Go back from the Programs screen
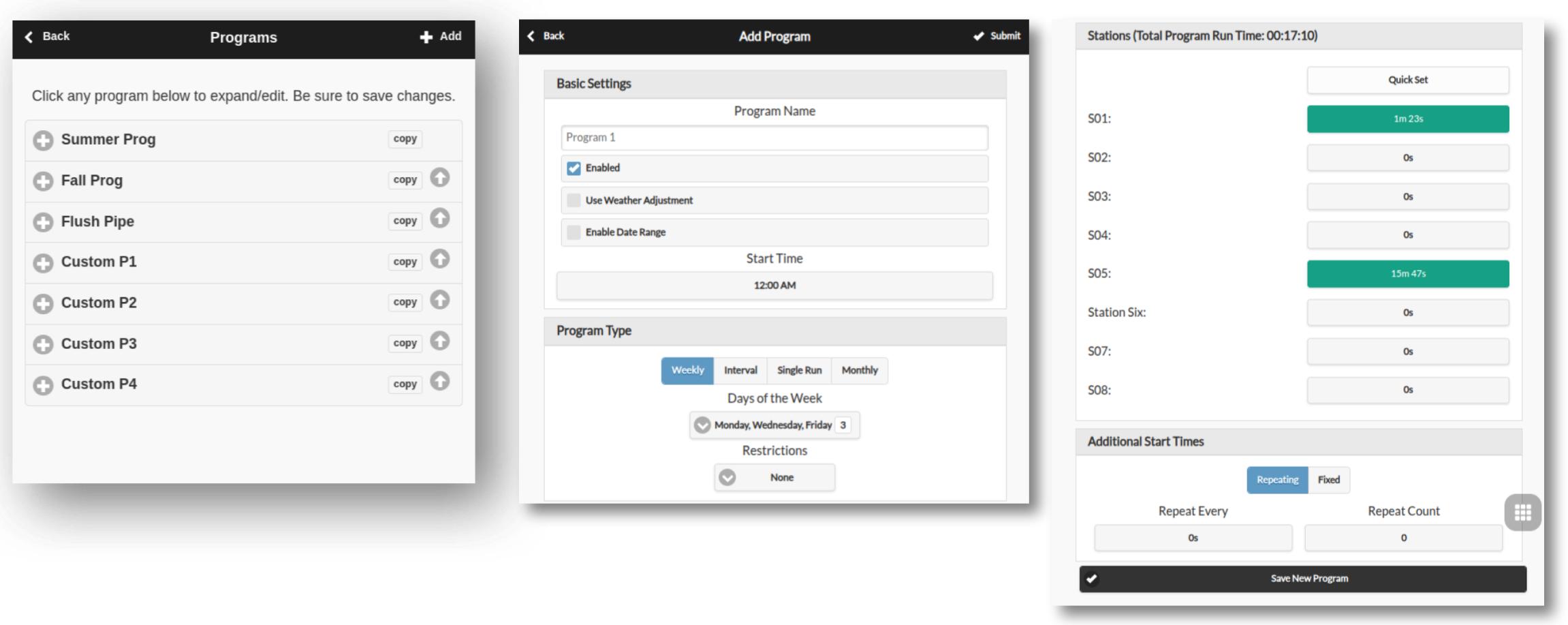1568x625 pixels. (47, 36)
